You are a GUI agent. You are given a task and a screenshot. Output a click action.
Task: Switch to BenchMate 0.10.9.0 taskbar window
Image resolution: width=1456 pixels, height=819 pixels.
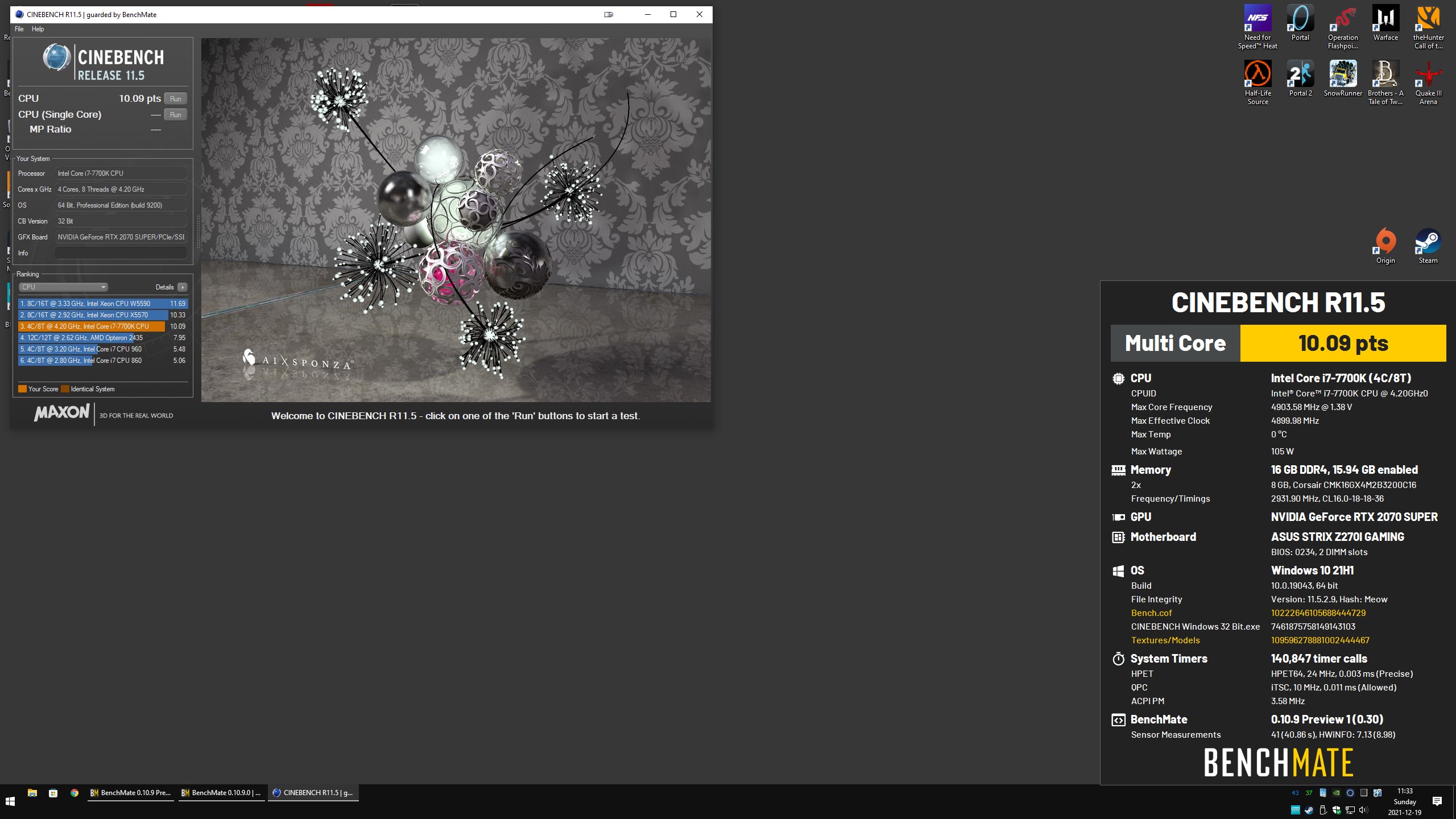pos(222,793)
